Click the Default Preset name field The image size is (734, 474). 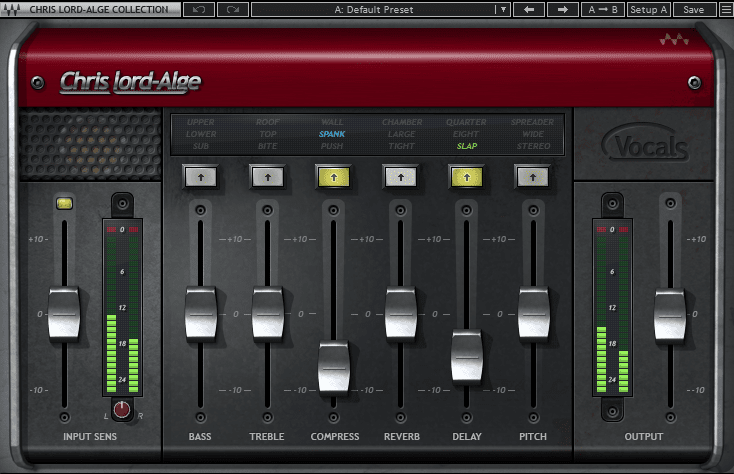pyautogui.click(x=374, y=9)
